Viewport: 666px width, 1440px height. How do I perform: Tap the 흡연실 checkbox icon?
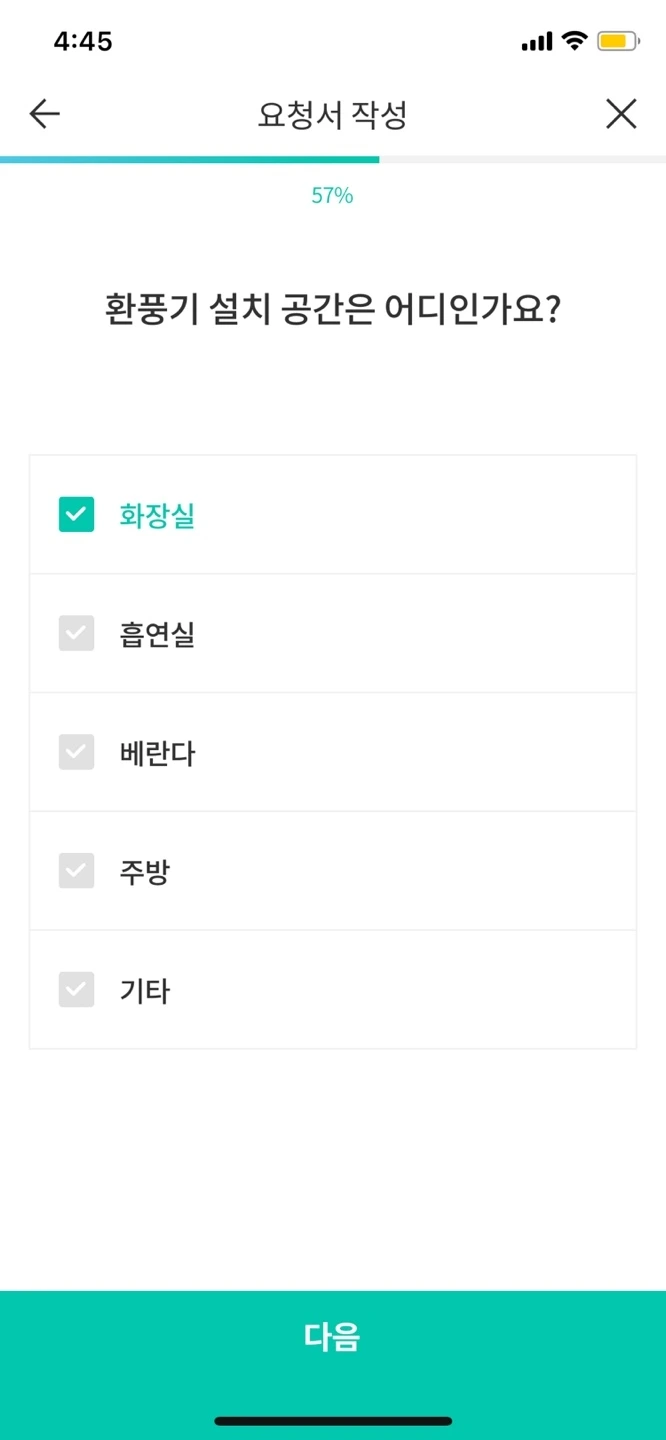click(76, 633)
